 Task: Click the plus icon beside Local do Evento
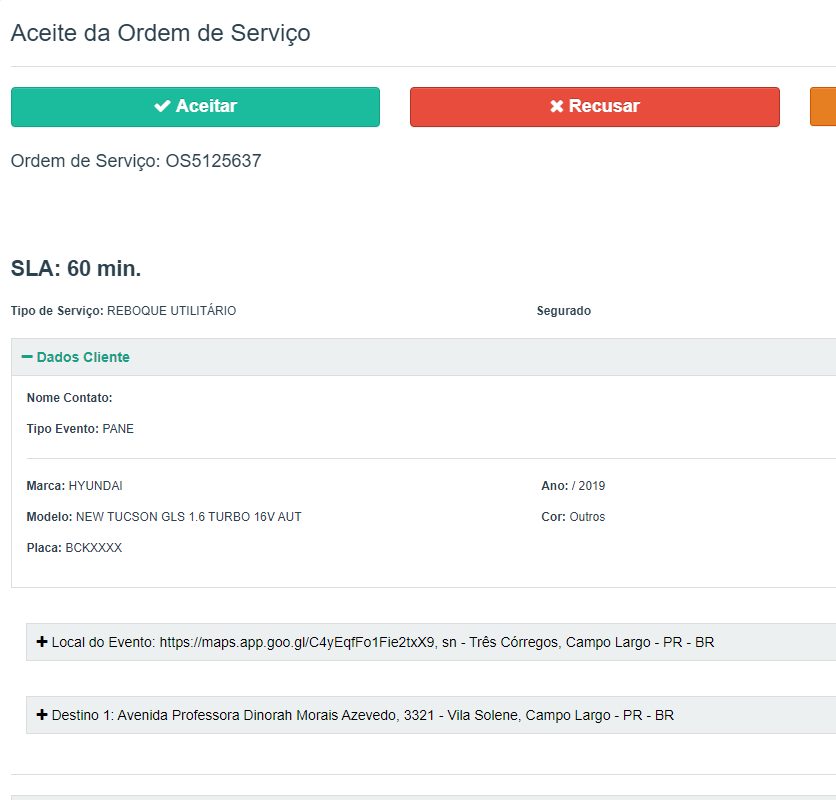point(42,642)
